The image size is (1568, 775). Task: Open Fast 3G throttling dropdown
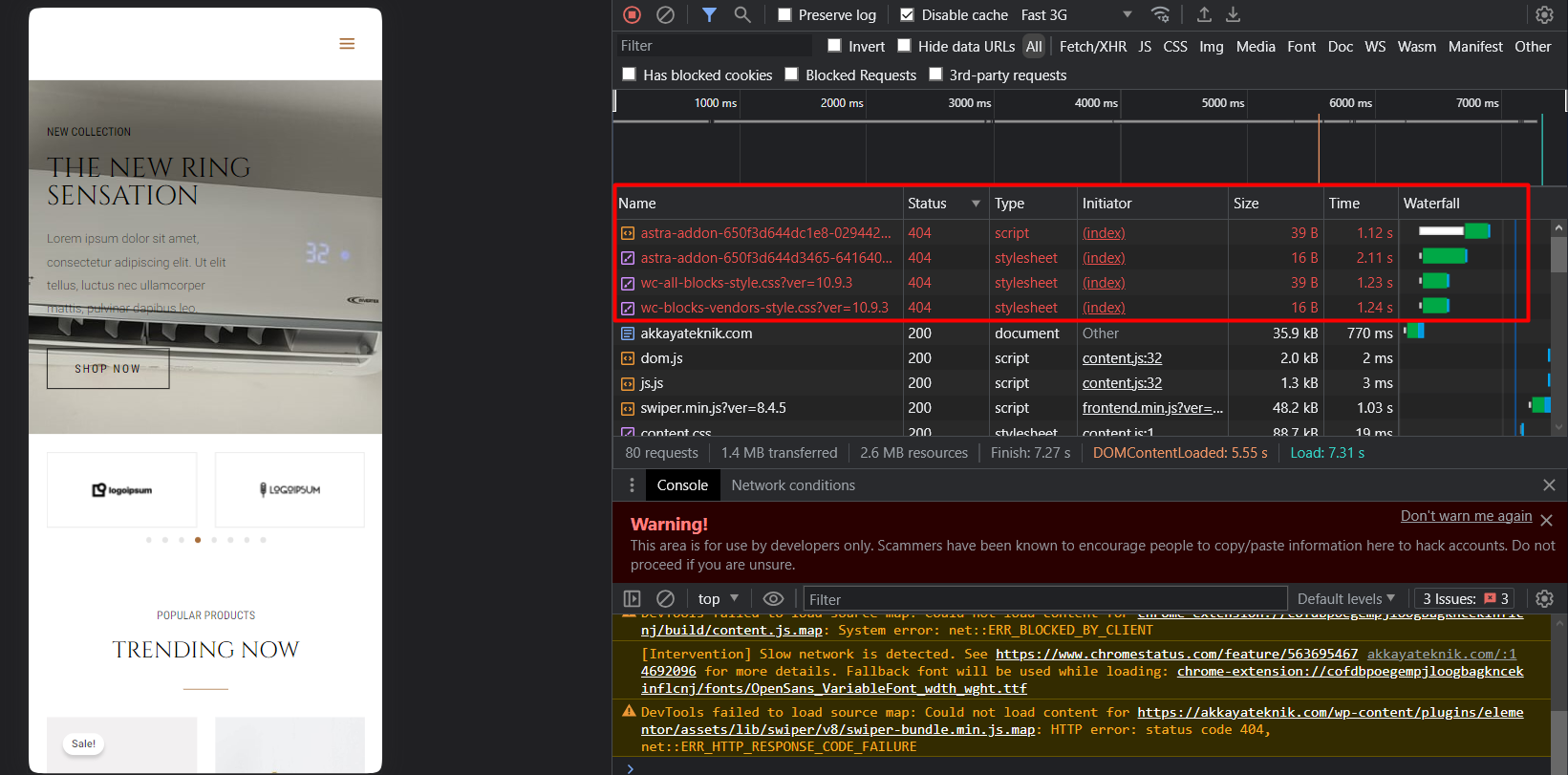pyautogui.click(x=1076, y=14)
